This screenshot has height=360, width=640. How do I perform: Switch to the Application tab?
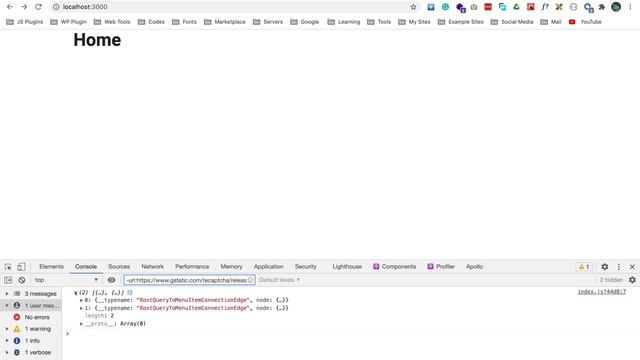point(268,267)
